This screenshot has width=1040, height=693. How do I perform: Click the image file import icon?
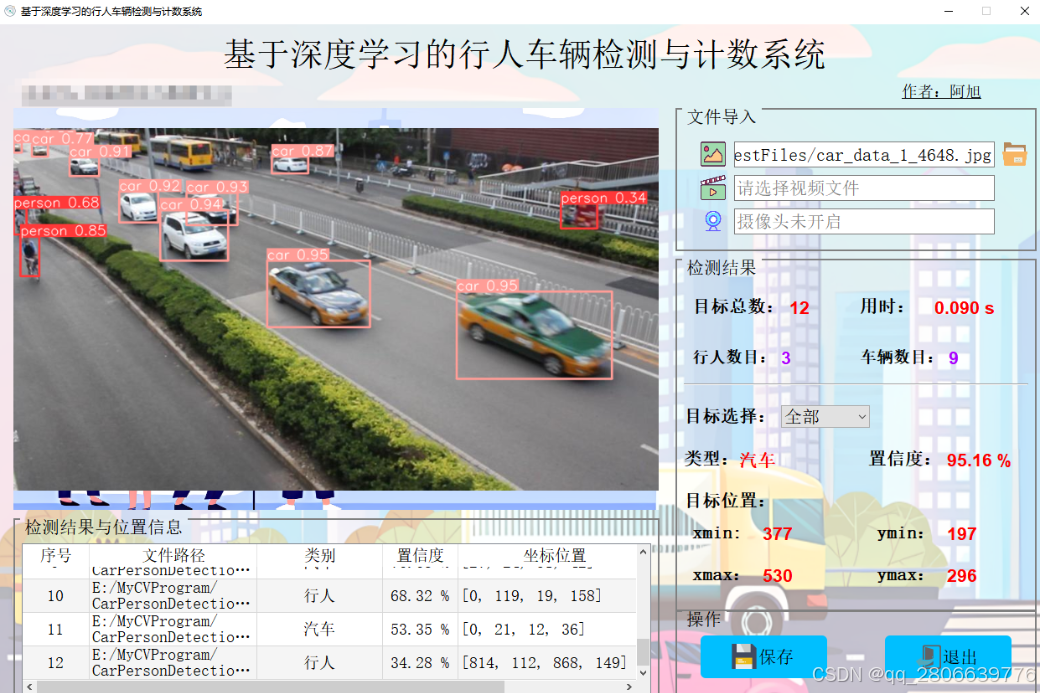(713, 155)
